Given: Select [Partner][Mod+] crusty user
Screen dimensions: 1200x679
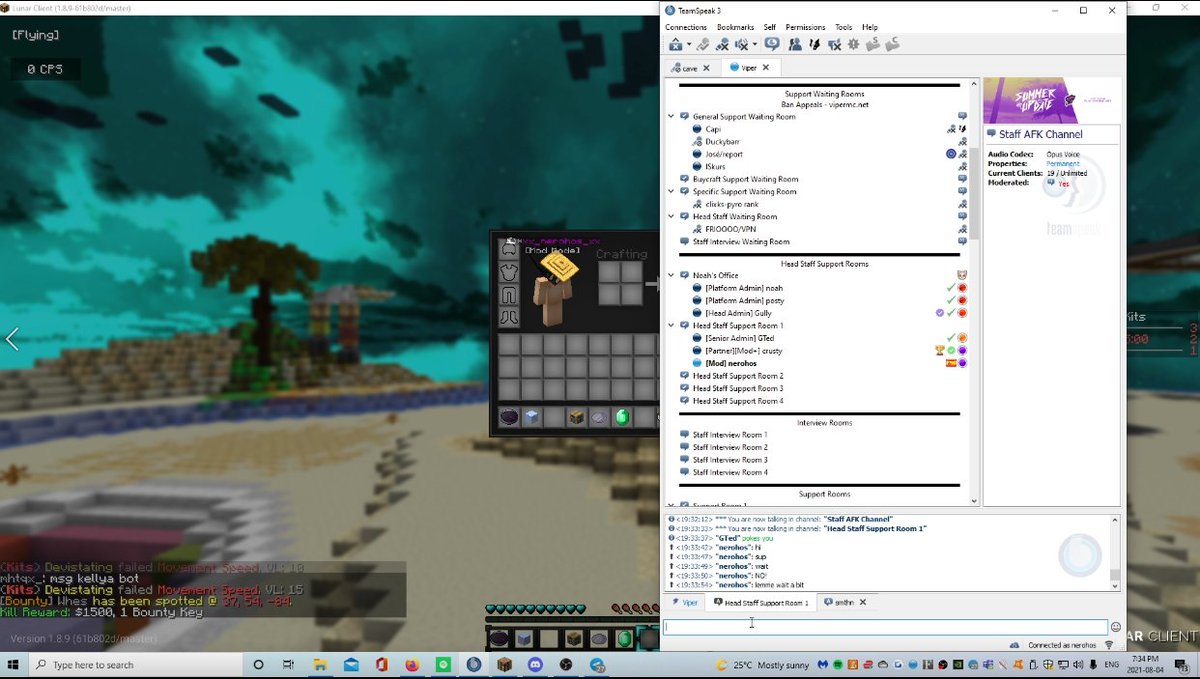Looking at the screenshot, I should 744,351.
